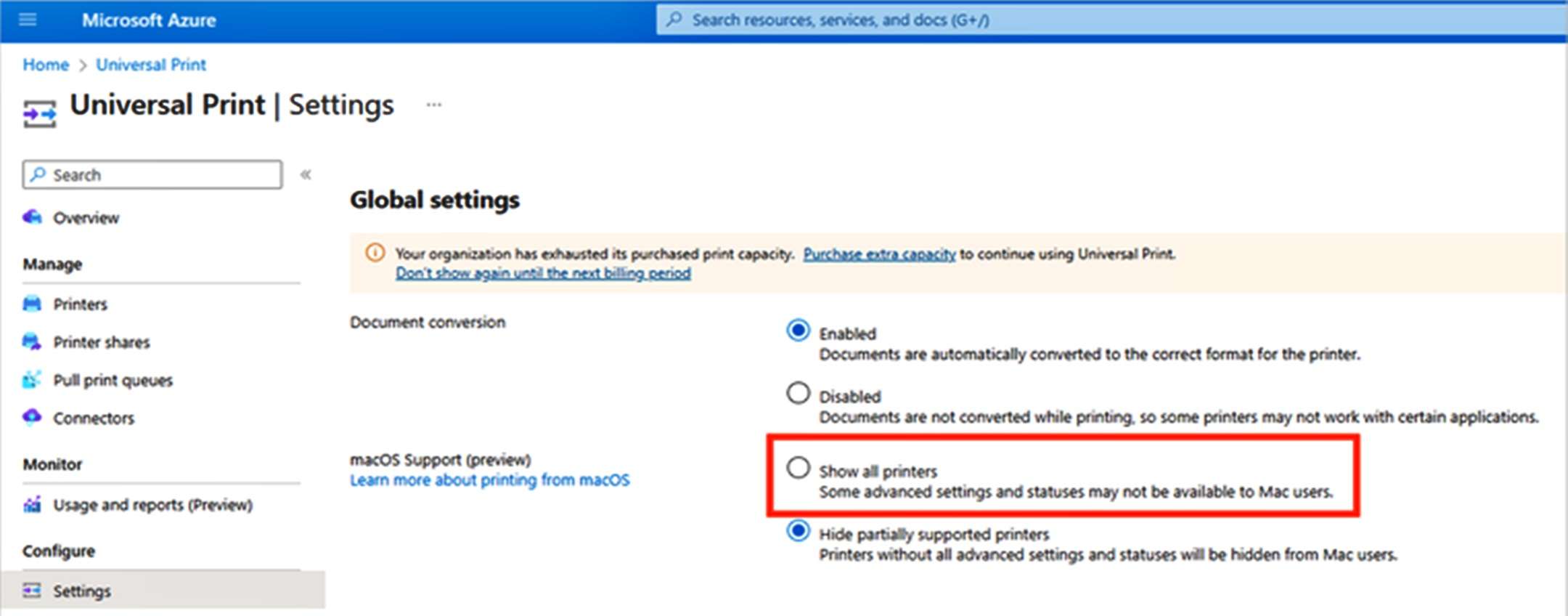Select Disabled for document conversion
Image resolution: width=1568 pixels, height=616 pixels.
[x=798, y=393]
